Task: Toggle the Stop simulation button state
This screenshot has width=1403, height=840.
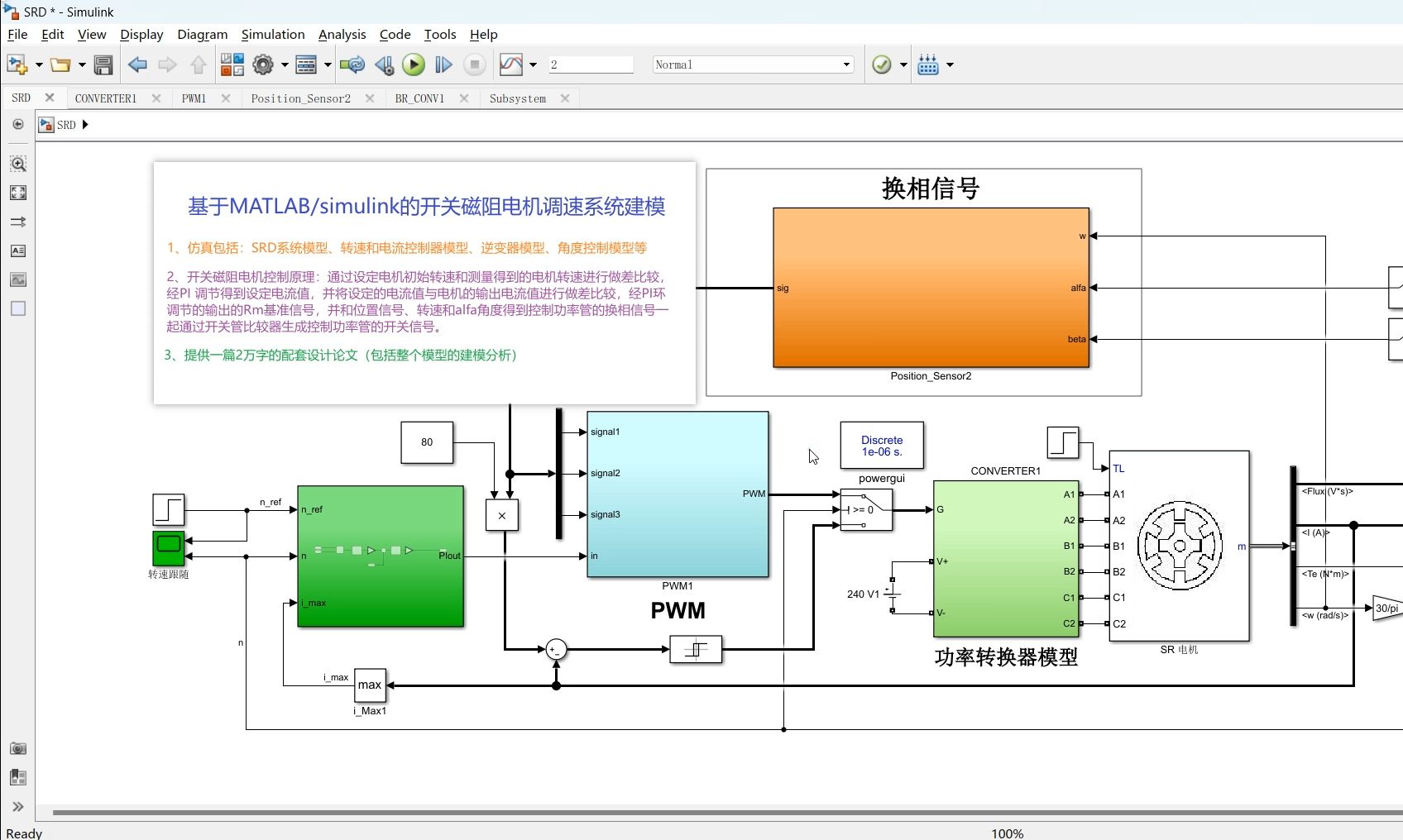Action: (474, 64)
